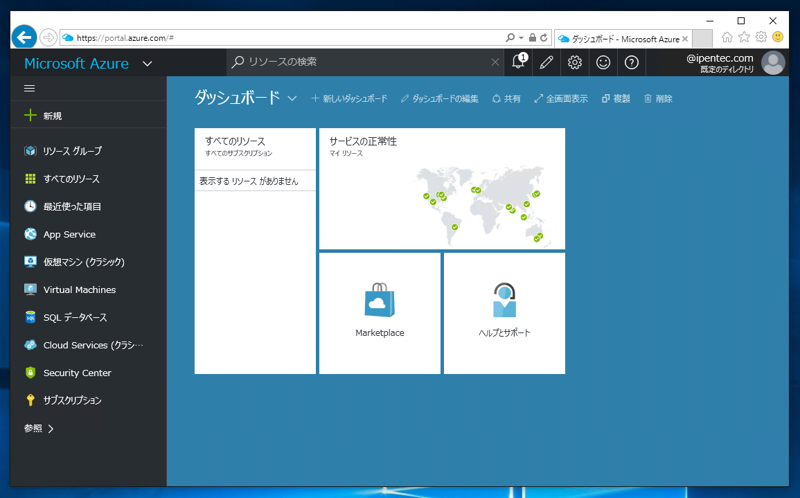Open browser favorites star icon
Image resolution: width=800 pixels, height=498 pixels.
point(744,37)
